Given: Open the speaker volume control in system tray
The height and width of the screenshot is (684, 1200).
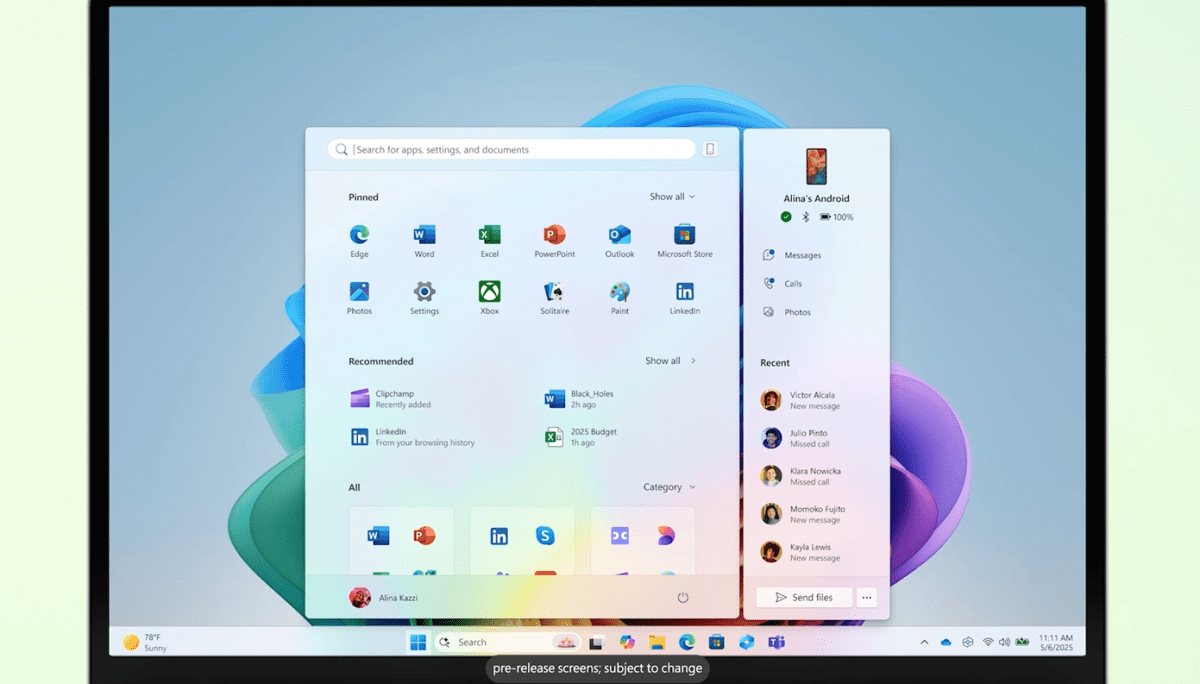Looking at the screenshot, I should [1004, 641].
